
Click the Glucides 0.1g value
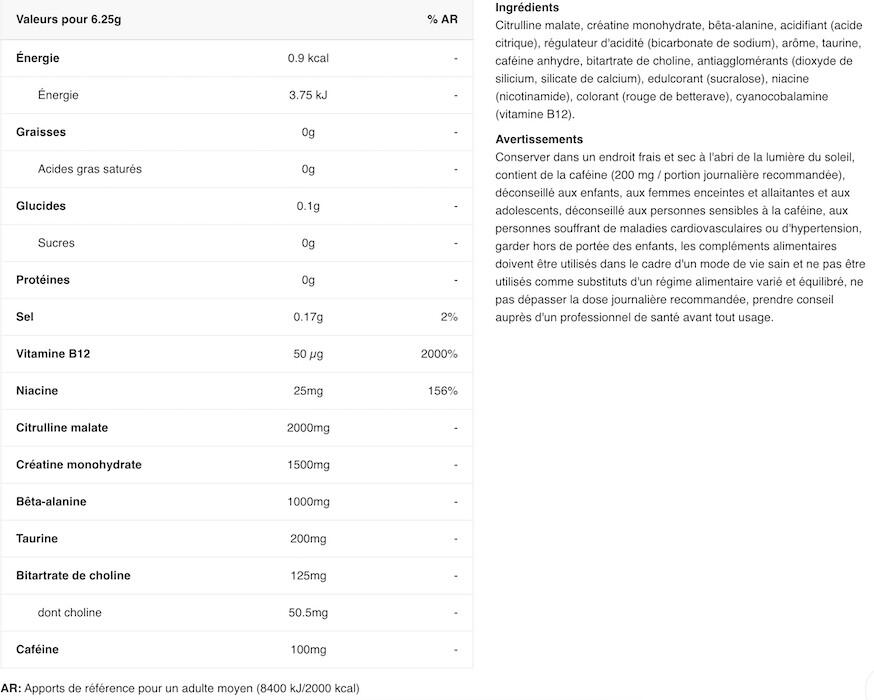click(x=308, y=206)
